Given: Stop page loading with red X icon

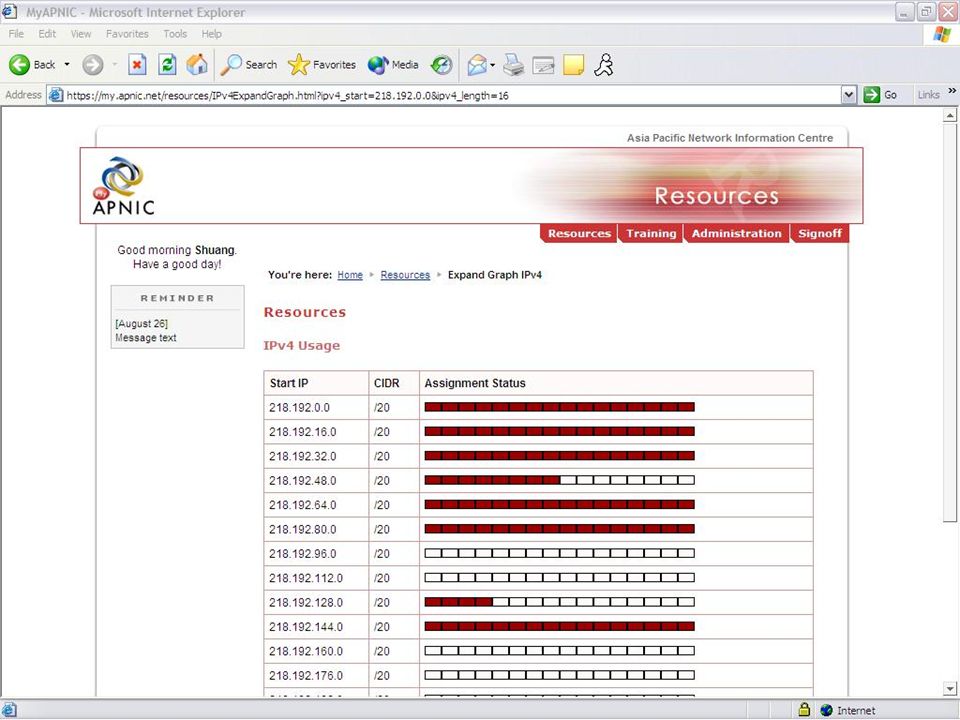Looking at the screenshot, I should click(x=137, y=64).
